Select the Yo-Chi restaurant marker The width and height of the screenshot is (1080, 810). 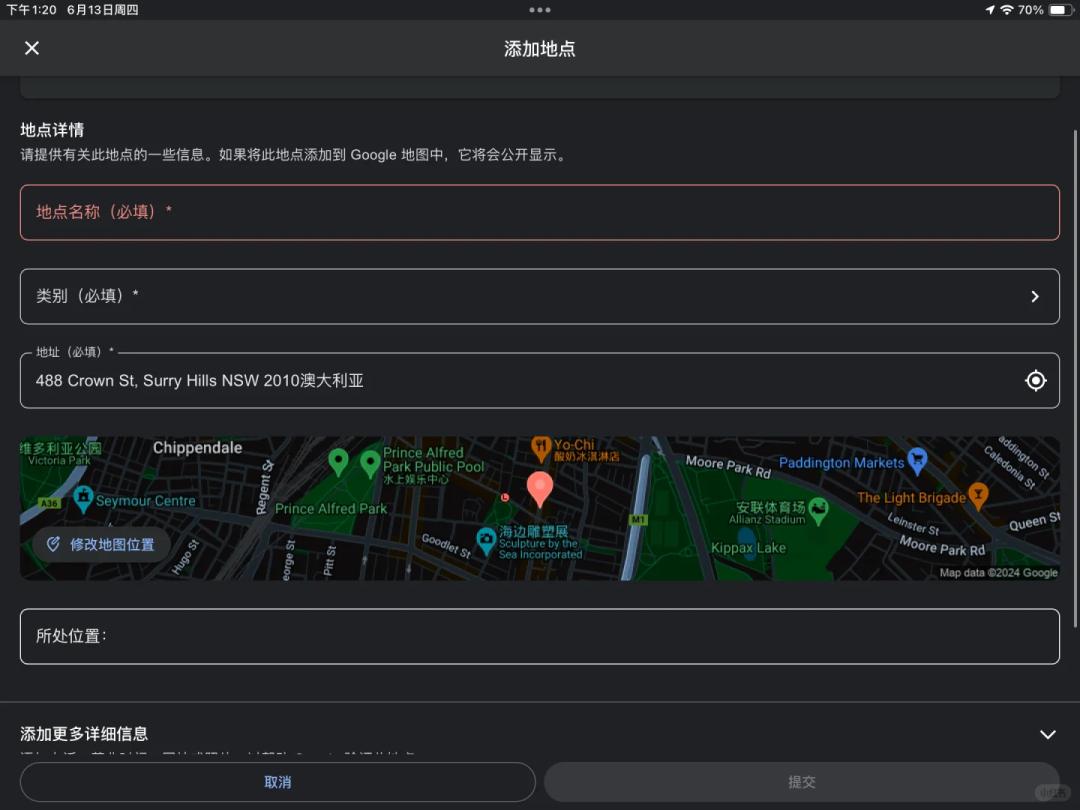pyautogui.click(x=541, y=447)
